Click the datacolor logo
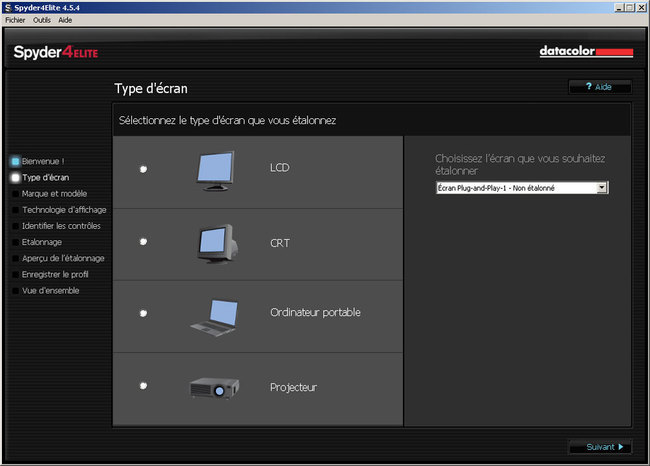650x466 pixels. [586, 51]
